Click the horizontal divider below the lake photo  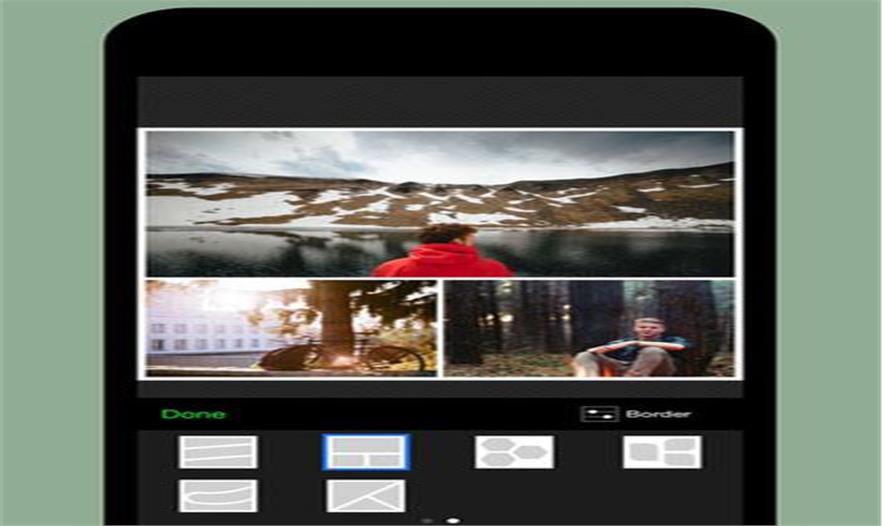tap(440, 278)
